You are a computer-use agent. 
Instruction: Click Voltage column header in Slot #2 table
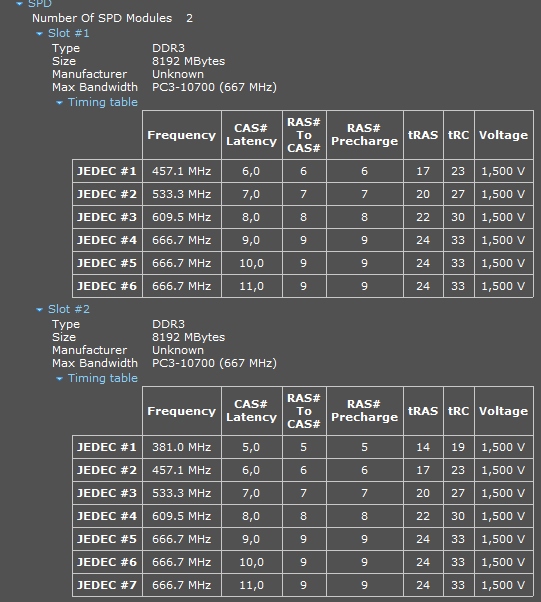point(503,411)
